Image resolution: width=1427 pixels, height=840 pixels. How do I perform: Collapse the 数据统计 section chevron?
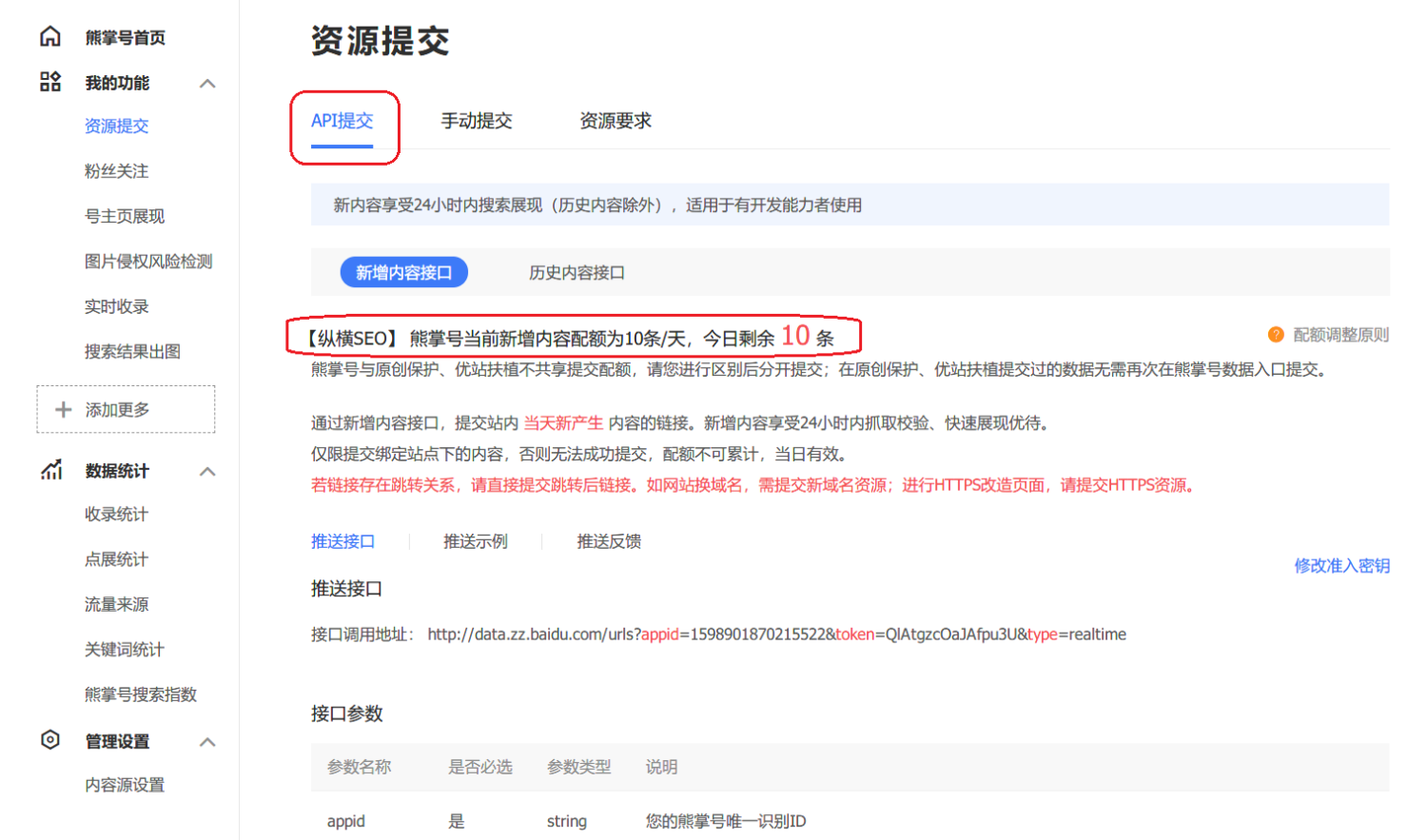207,470
